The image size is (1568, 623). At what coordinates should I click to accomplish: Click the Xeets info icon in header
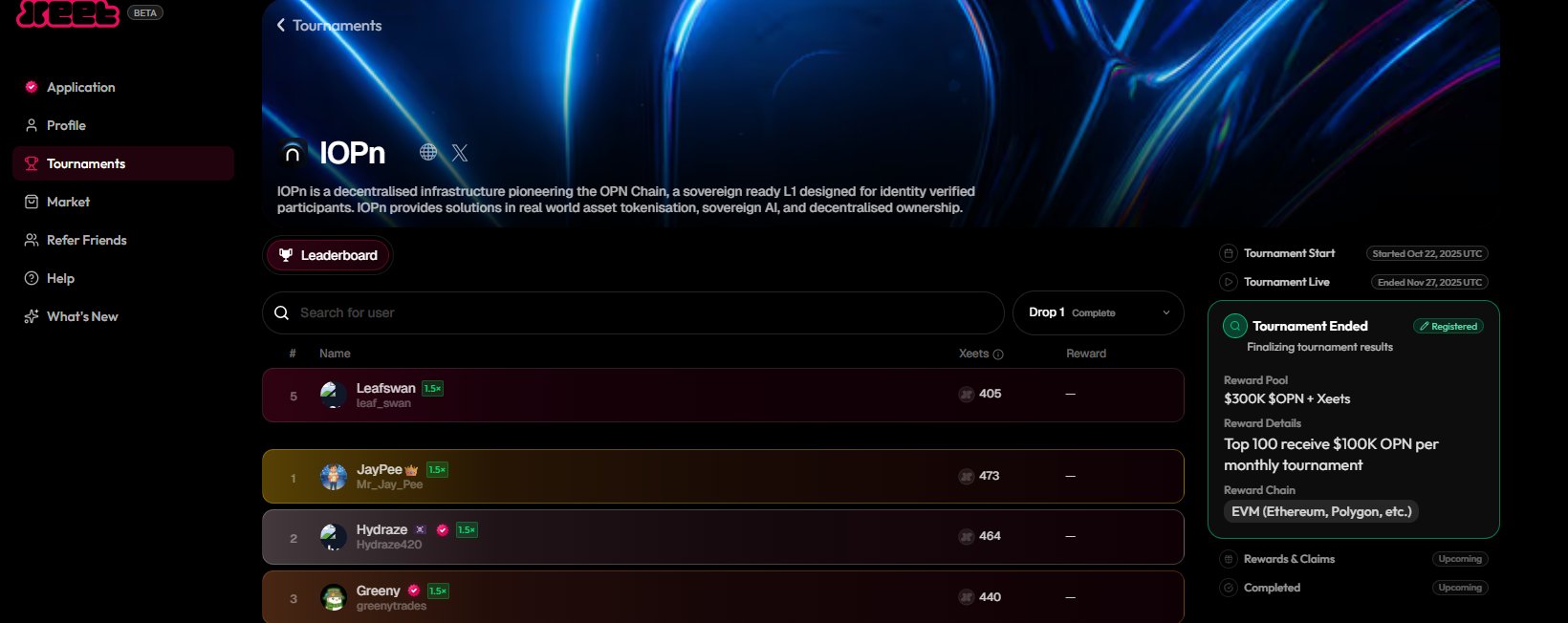point(998,354)
